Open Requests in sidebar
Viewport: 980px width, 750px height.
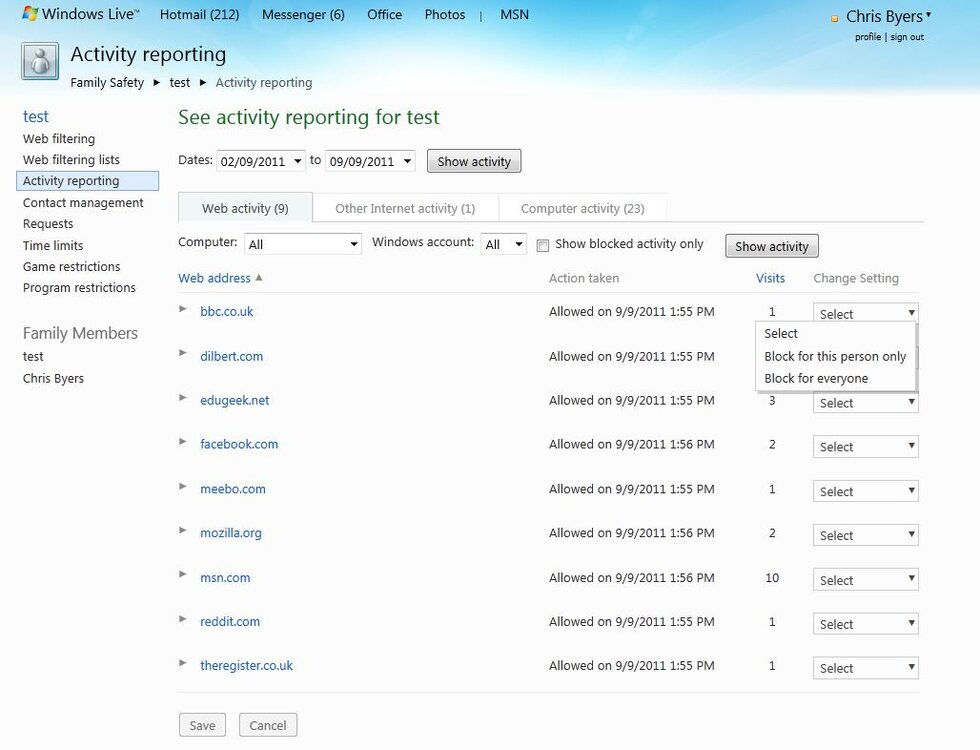48,224
